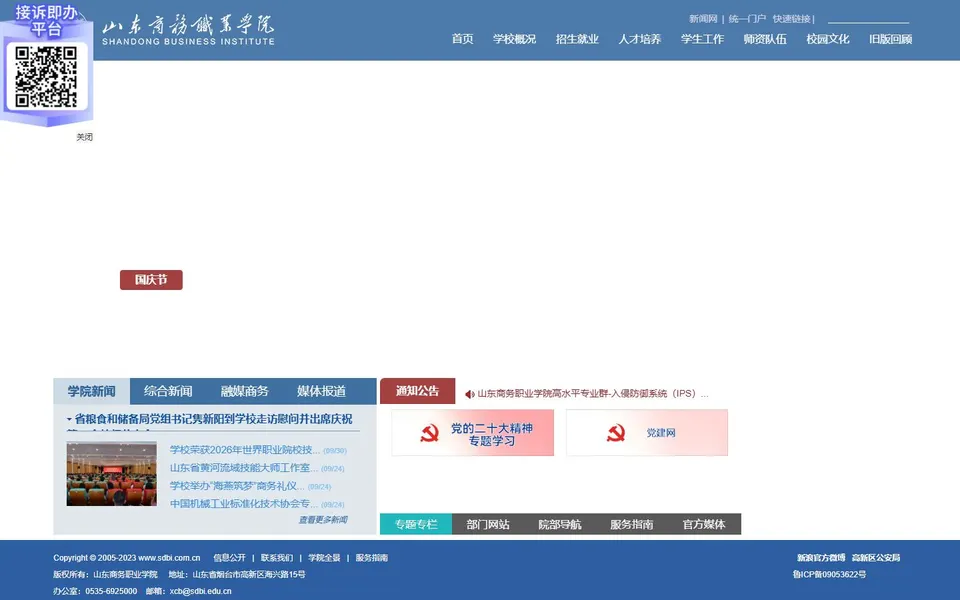Follow the 新闻网 top link
Screen dimensions: 960x600
click(x=703, y=19)
